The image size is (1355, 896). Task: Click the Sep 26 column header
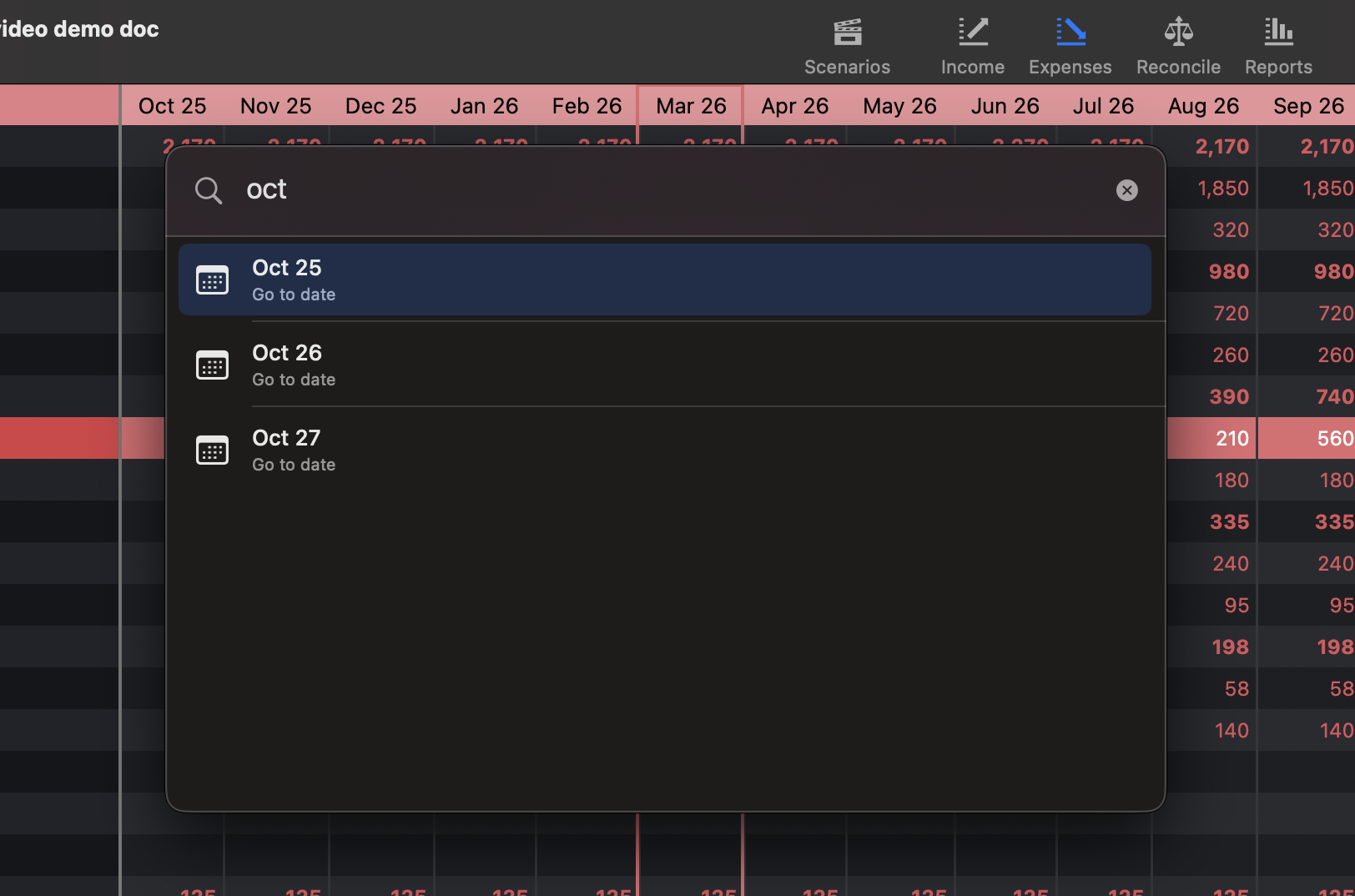point(1307,106)
